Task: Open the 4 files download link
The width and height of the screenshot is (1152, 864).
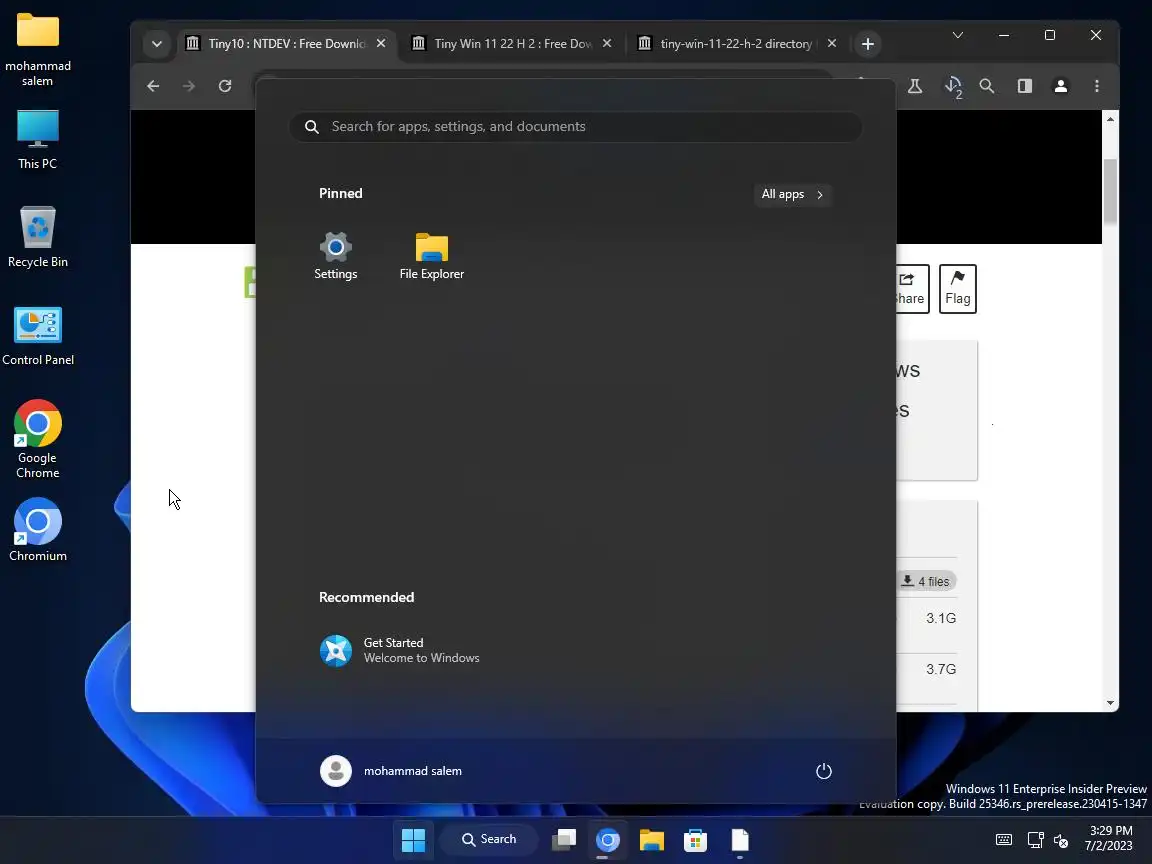Action: (x=926, y=581)
